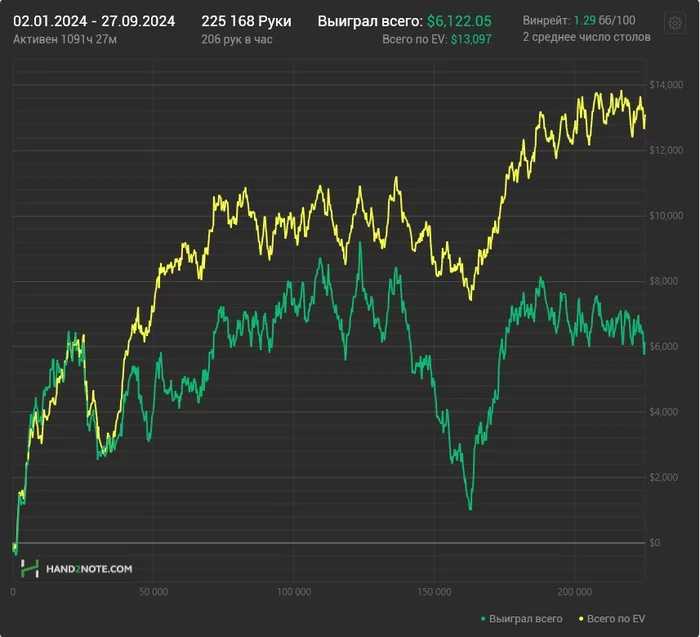Click the total winnings value $6,122.05
Image resolution: width=700 pixels, height=637 pixels.
(x=459, y=21)
